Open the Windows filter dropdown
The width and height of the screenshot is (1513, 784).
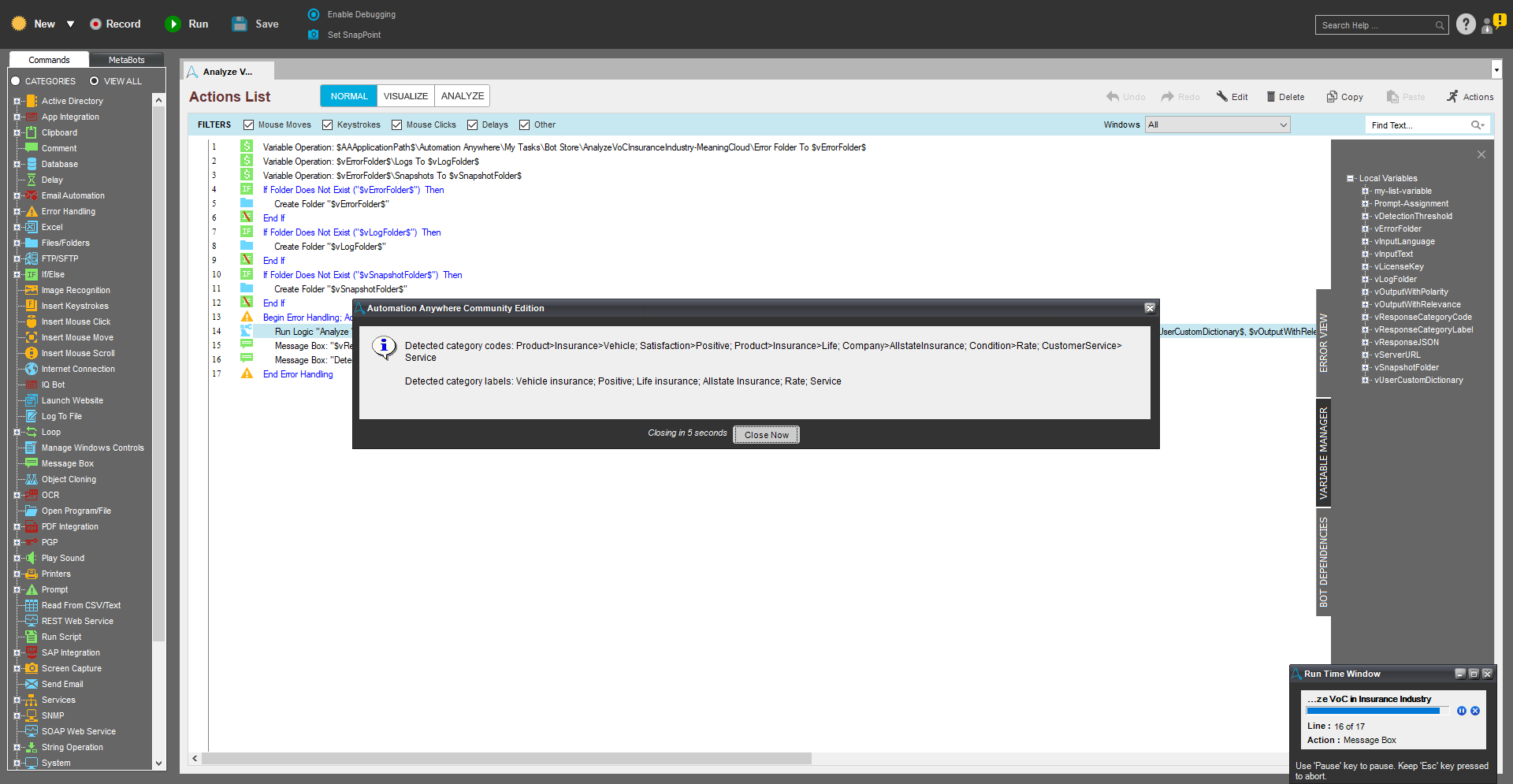[1217, 124]
